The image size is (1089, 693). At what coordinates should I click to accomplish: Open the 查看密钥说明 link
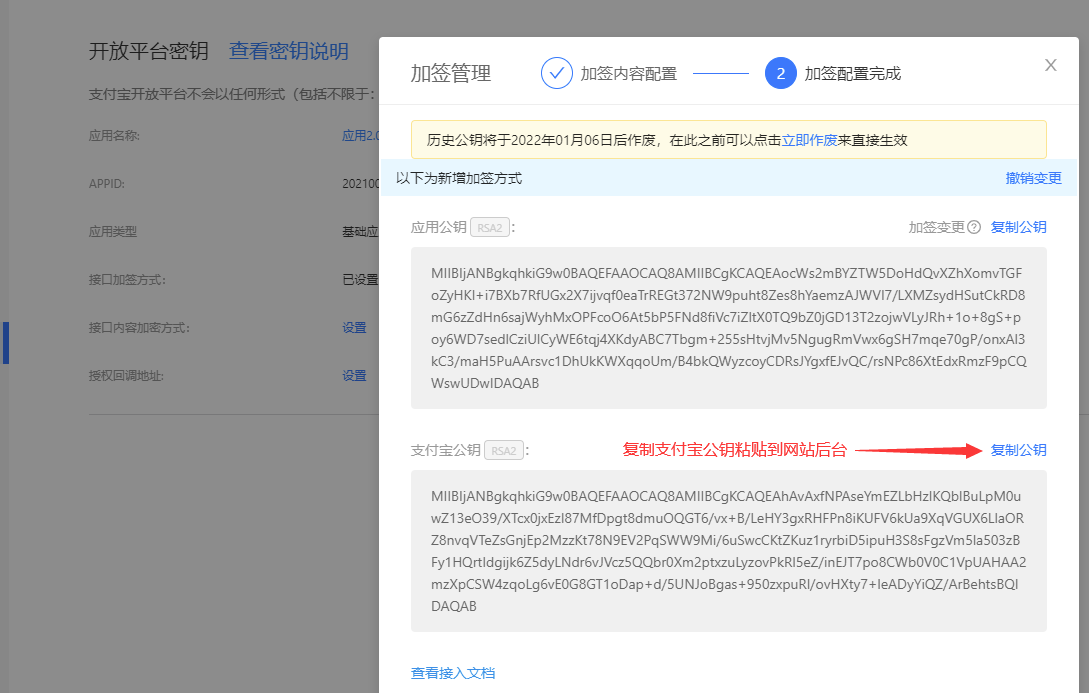tap(288, 52)
